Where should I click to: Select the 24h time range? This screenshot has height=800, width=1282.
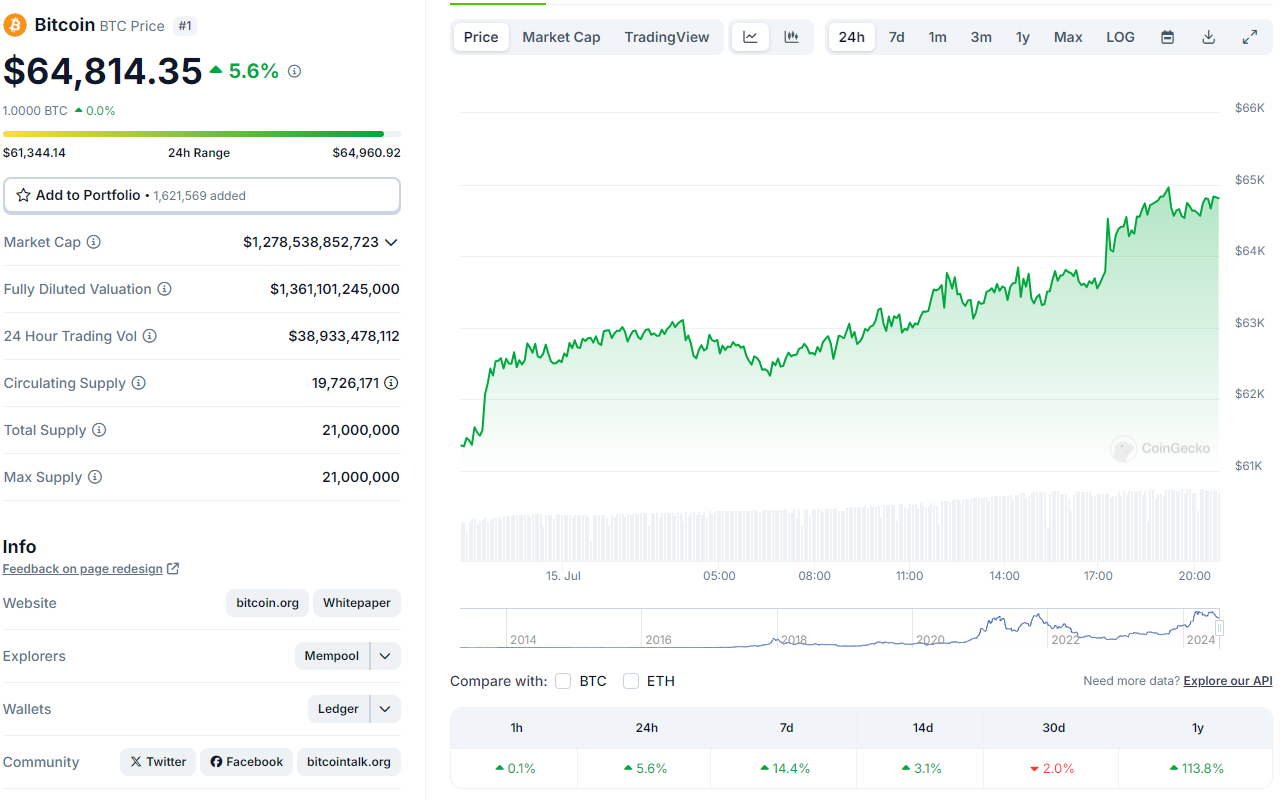(x=852, y=37)
